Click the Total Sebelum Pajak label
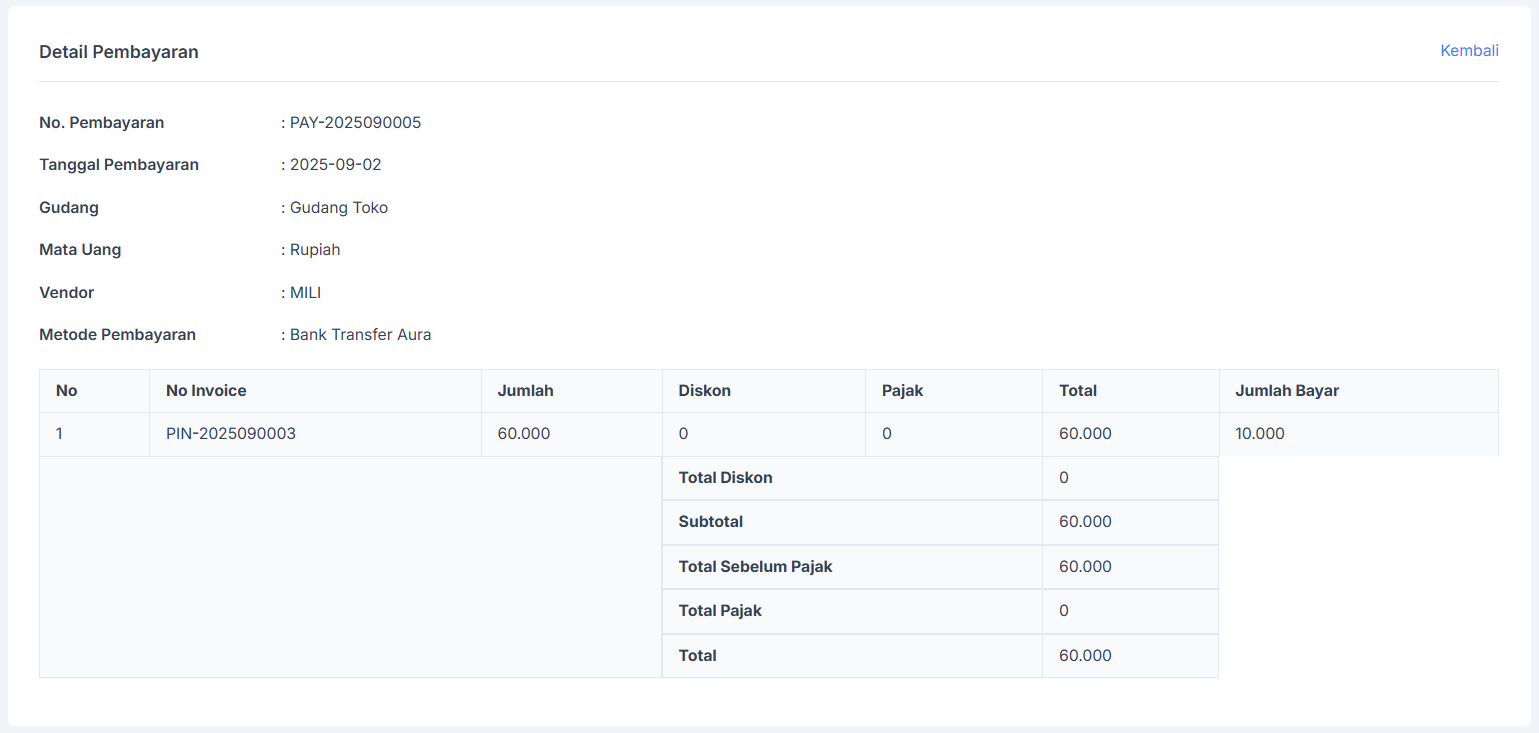The width and height of the screenshot is (1539, 733). tap(755, 567)
